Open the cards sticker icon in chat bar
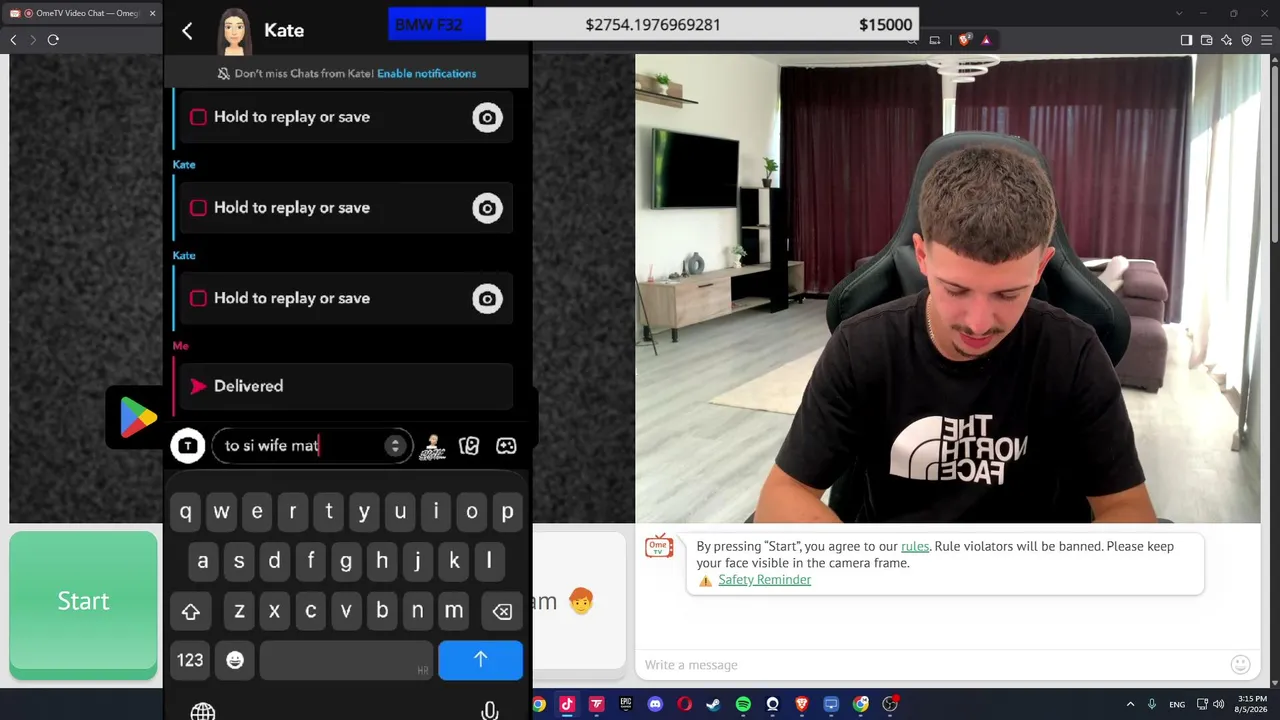This screenshot has width=1280, height=720. [x=469, y=446]
